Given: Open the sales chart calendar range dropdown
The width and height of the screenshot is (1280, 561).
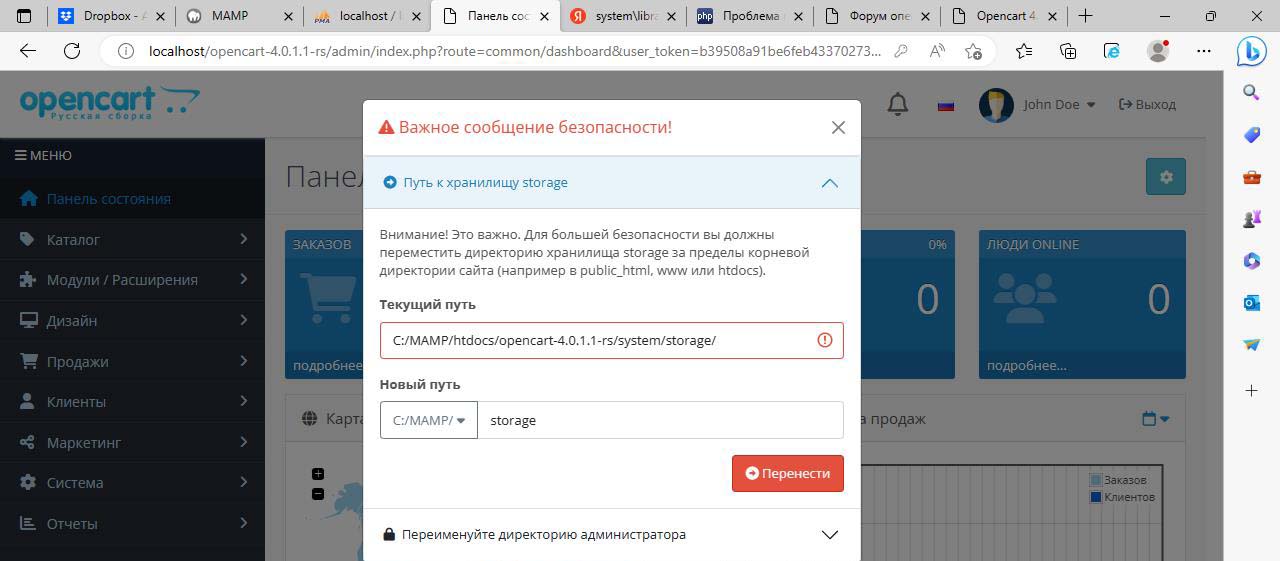Looking at the screenshot, I should point(1155,419).
